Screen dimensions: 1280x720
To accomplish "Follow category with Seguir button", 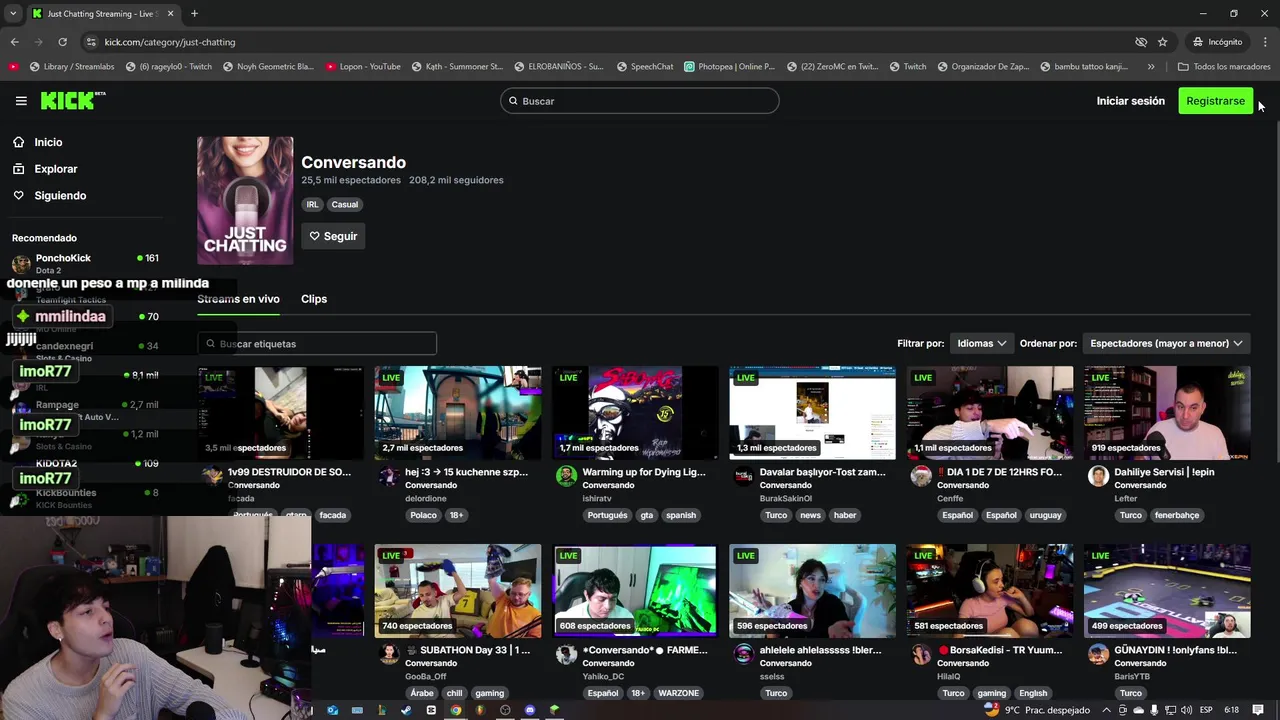I will (x=333, y=236).
